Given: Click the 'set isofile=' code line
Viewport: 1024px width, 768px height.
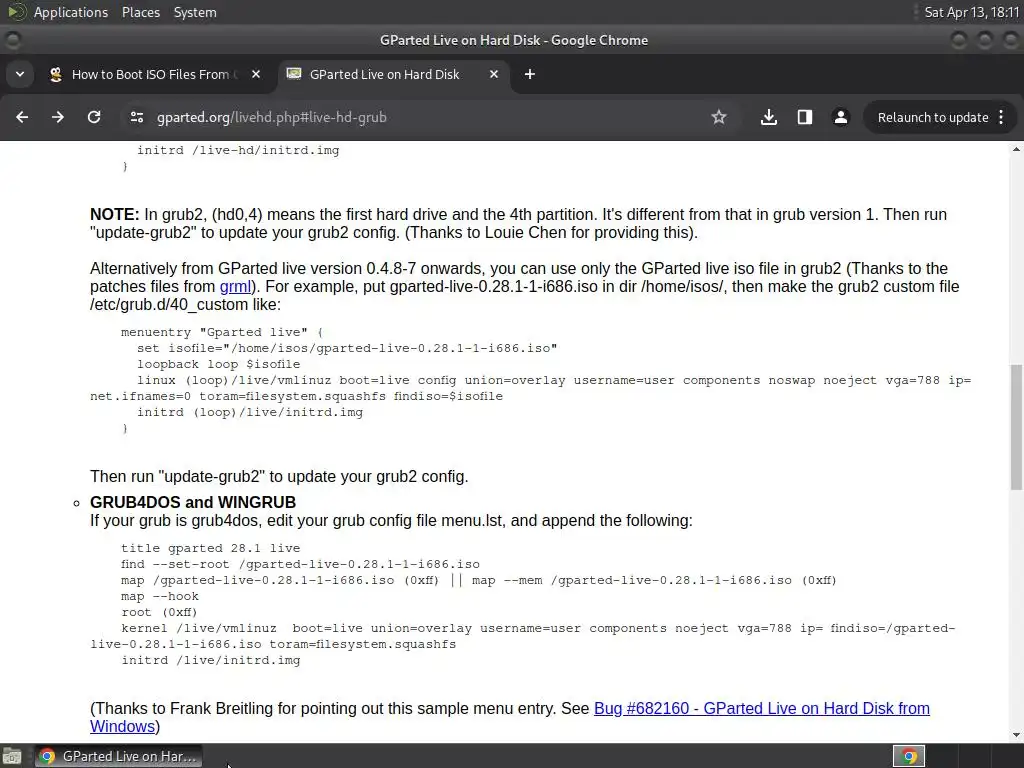Looking at the screenshot, I should (x=347, y=348).
